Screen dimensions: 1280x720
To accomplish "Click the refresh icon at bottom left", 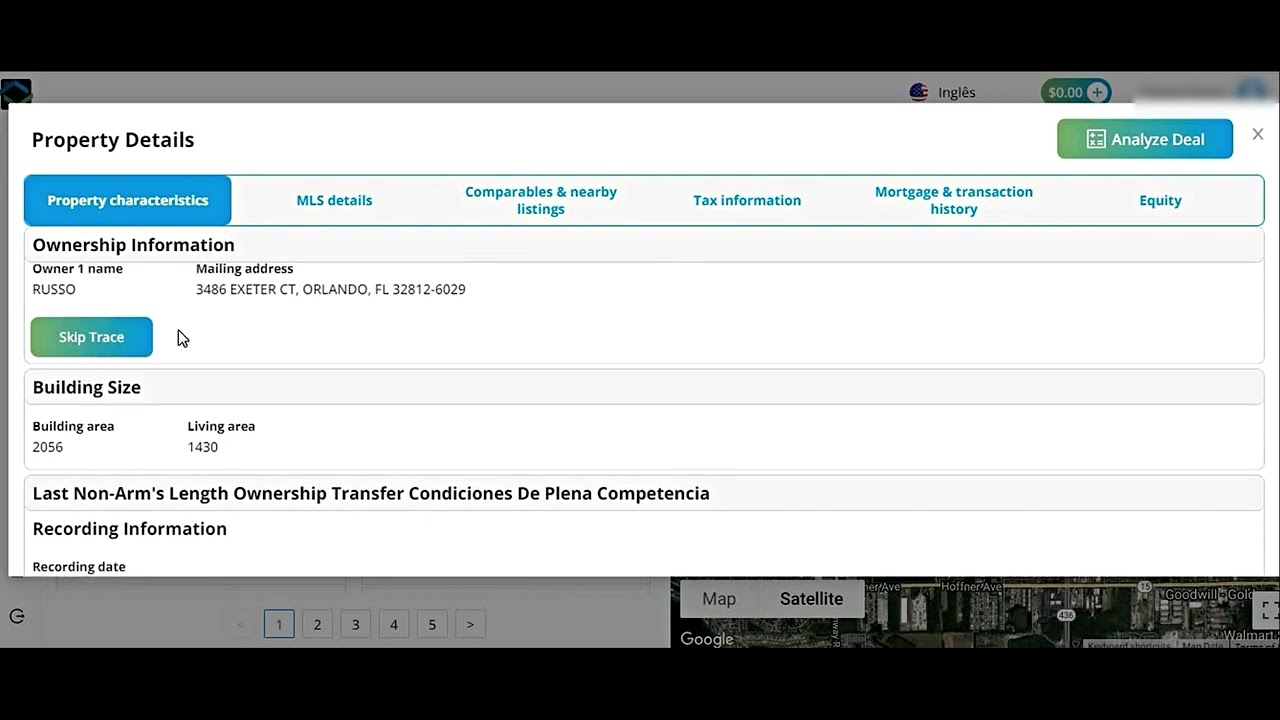I will coord(17,616).
